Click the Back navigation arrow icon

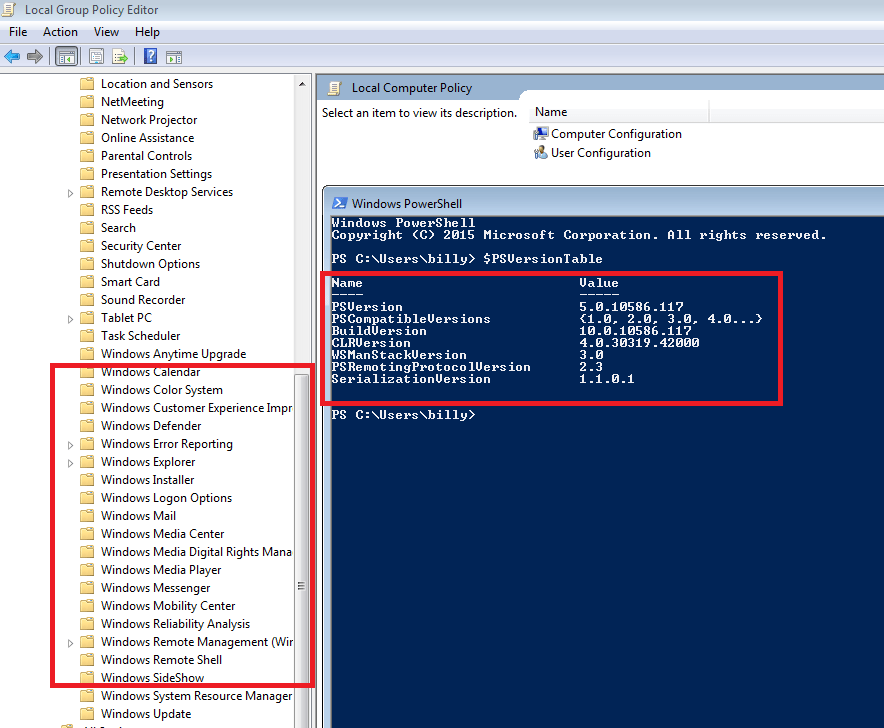pos(13,56)
